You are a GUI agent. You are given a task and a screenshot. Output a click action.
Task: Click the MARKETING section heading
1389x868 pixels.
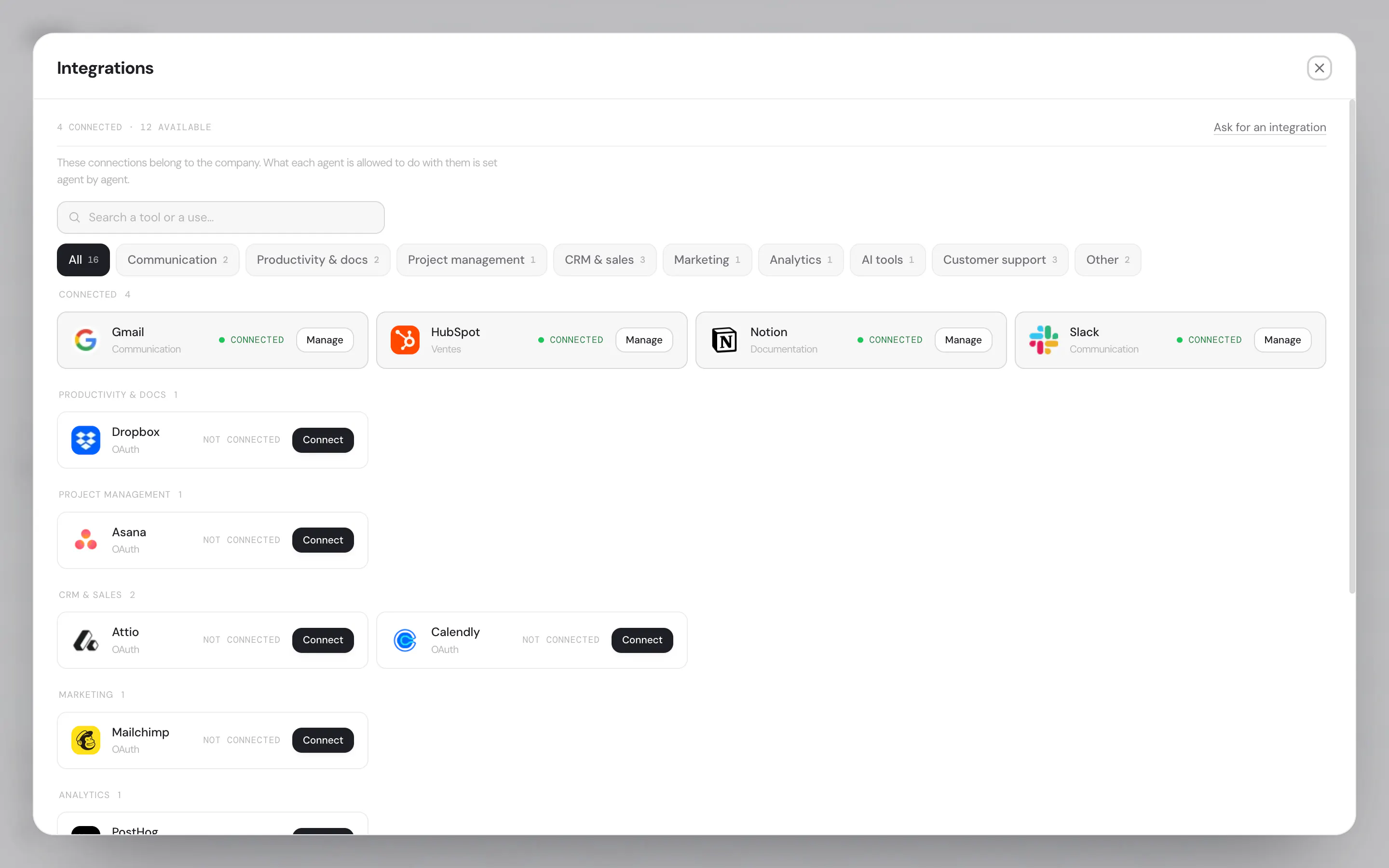86,694
